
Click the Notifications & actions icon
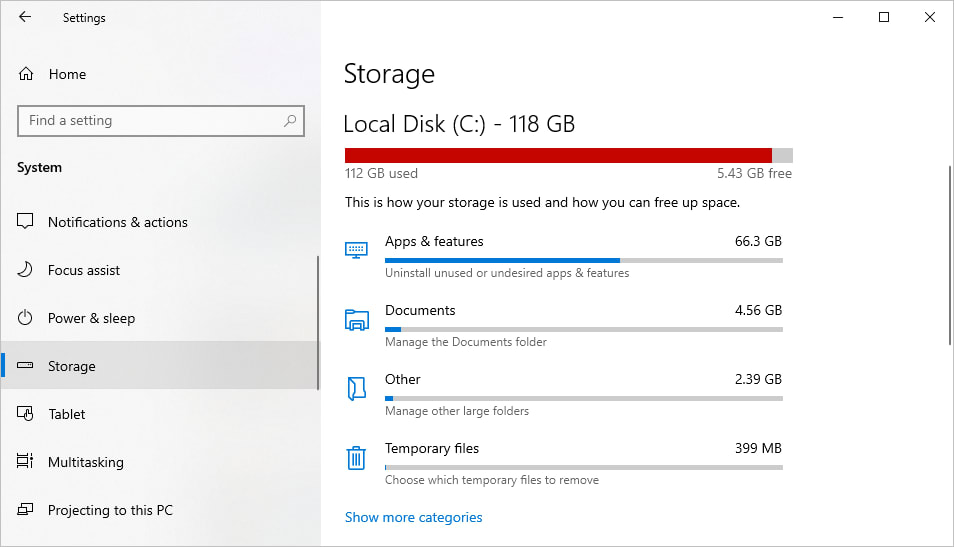coord(27,222)
